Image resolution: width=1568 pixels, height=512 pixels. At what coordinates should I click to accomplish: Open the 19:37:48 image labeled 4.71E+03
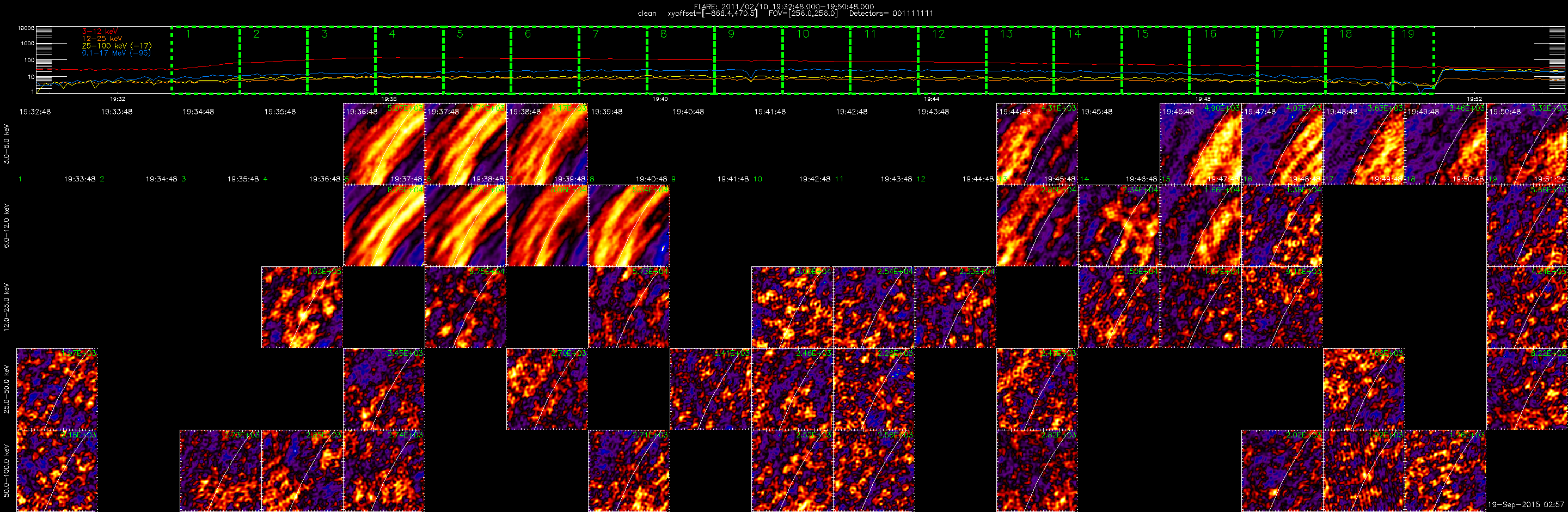tap(465, 144)
